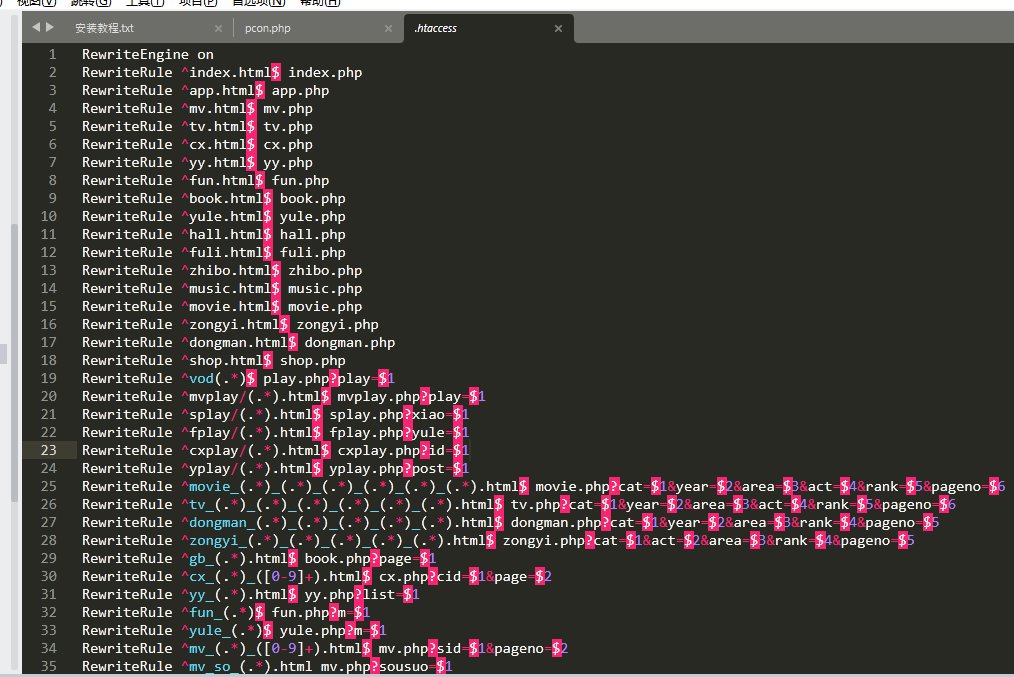Place cursor on 'index.php' text
Image resolution: width=1014 pixels, height=677 pixels.
[325, 72]
